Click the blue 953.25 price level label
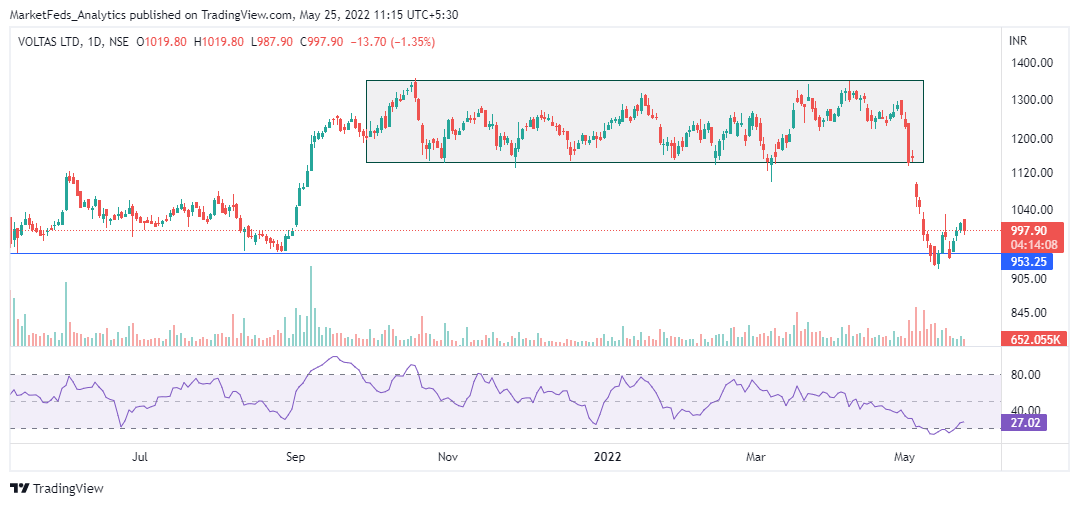 1028,262
